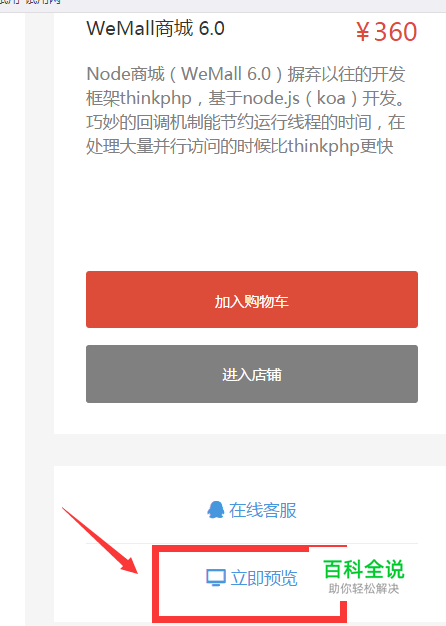The width and height of the screenshot is (446, 626).
Task: Open the shop with 进入店铺 button
Action: [252, 374]
